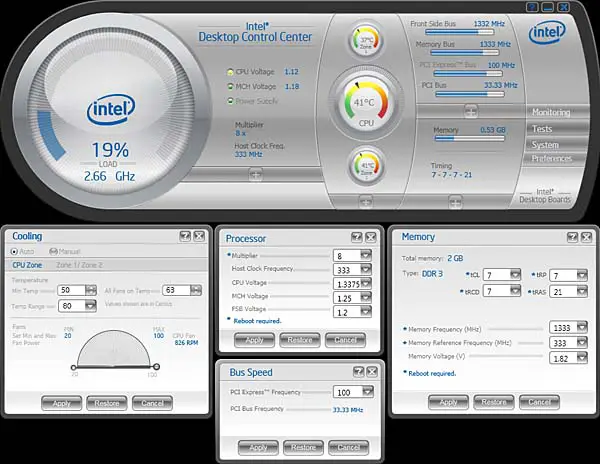Open Host Clock Frequency dropdown

[x=366, y=269]
